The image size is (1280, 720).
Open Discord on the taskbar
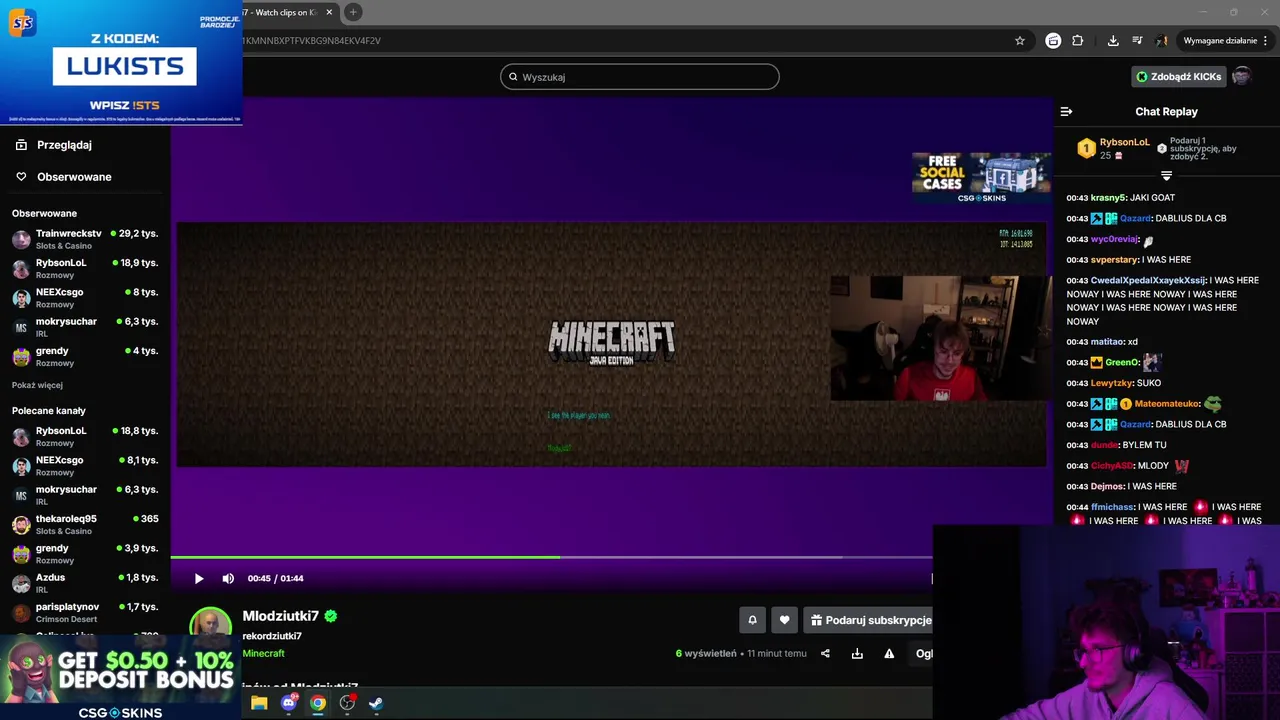289,703
